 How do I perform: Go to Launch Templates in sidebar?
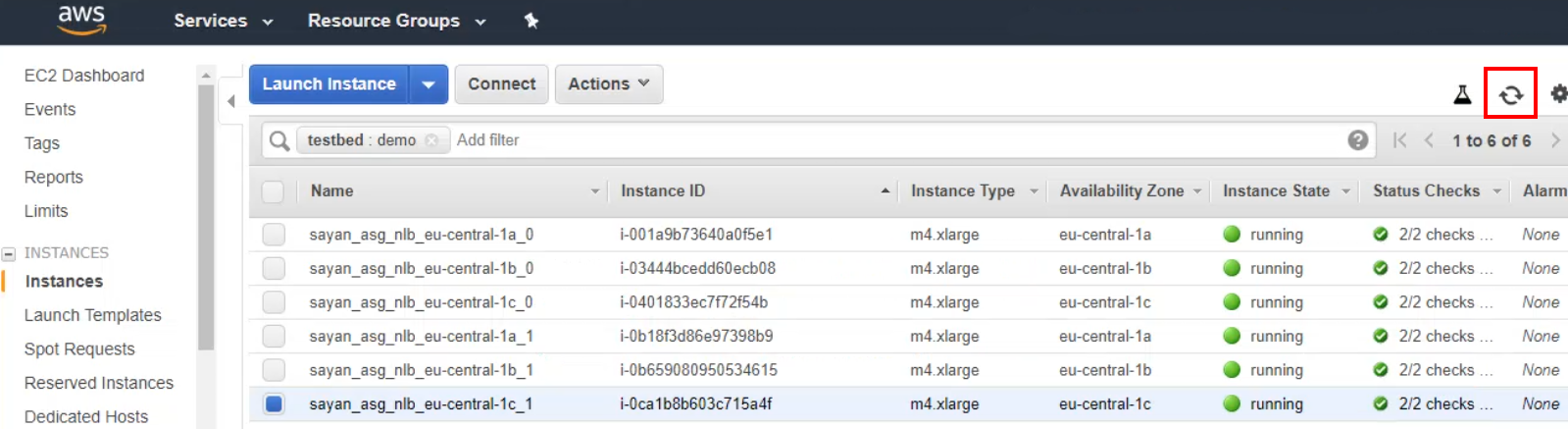tap(93, 315)
